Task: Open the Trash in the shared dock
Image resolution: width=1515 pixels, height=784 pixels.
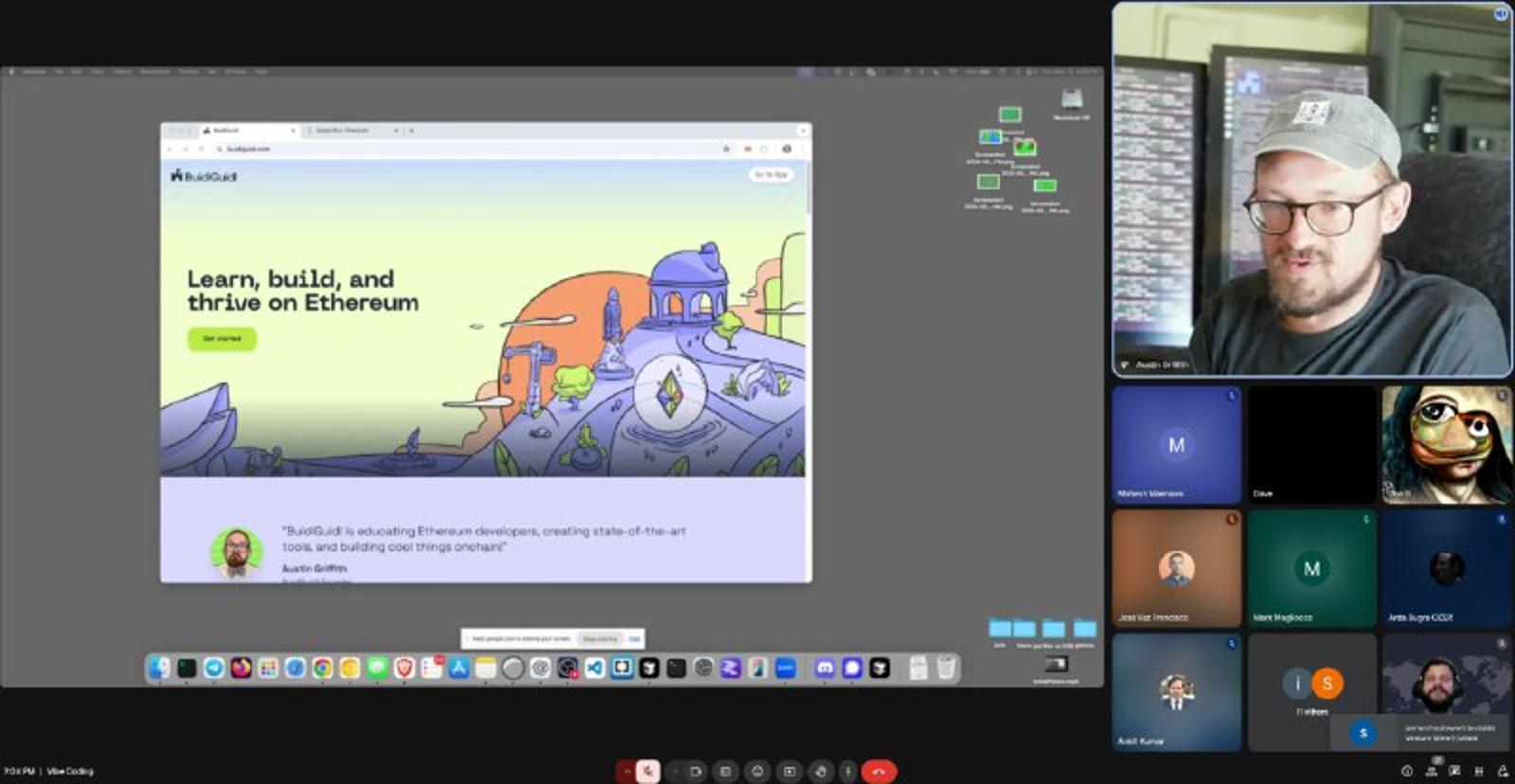Action: [x=946, y=668]
